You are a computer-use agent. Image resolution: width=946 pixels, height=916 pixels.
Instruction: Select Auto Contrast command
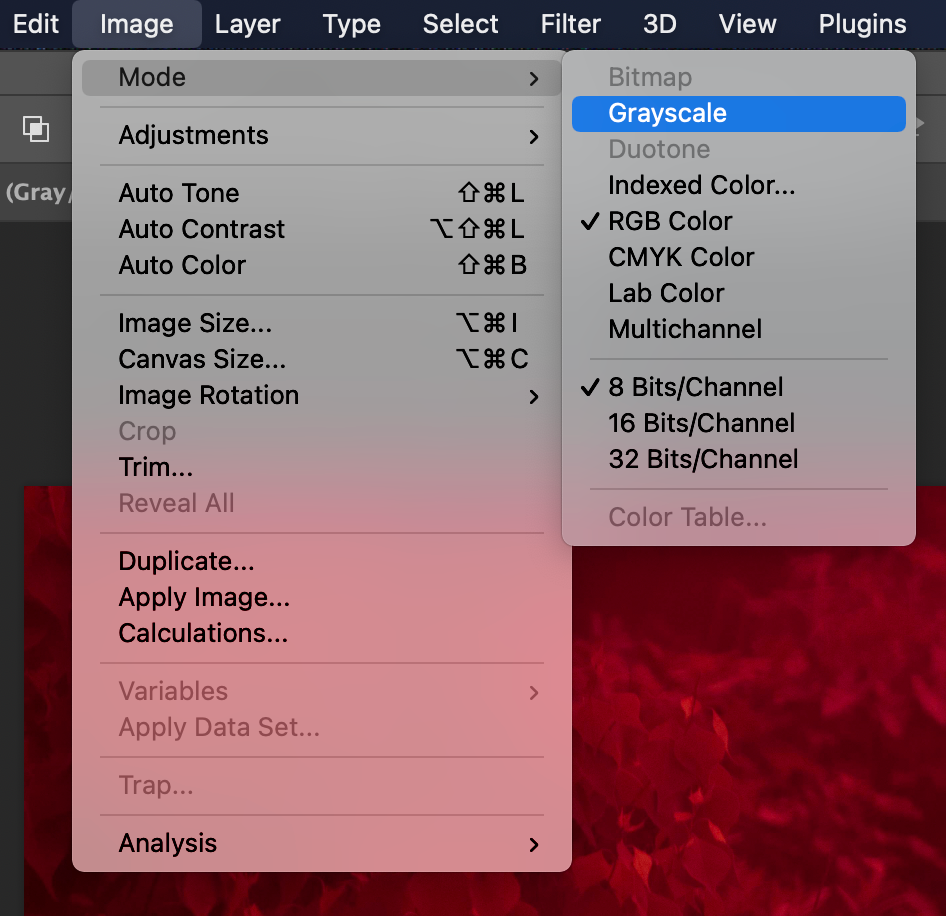[x=202, y=230]
